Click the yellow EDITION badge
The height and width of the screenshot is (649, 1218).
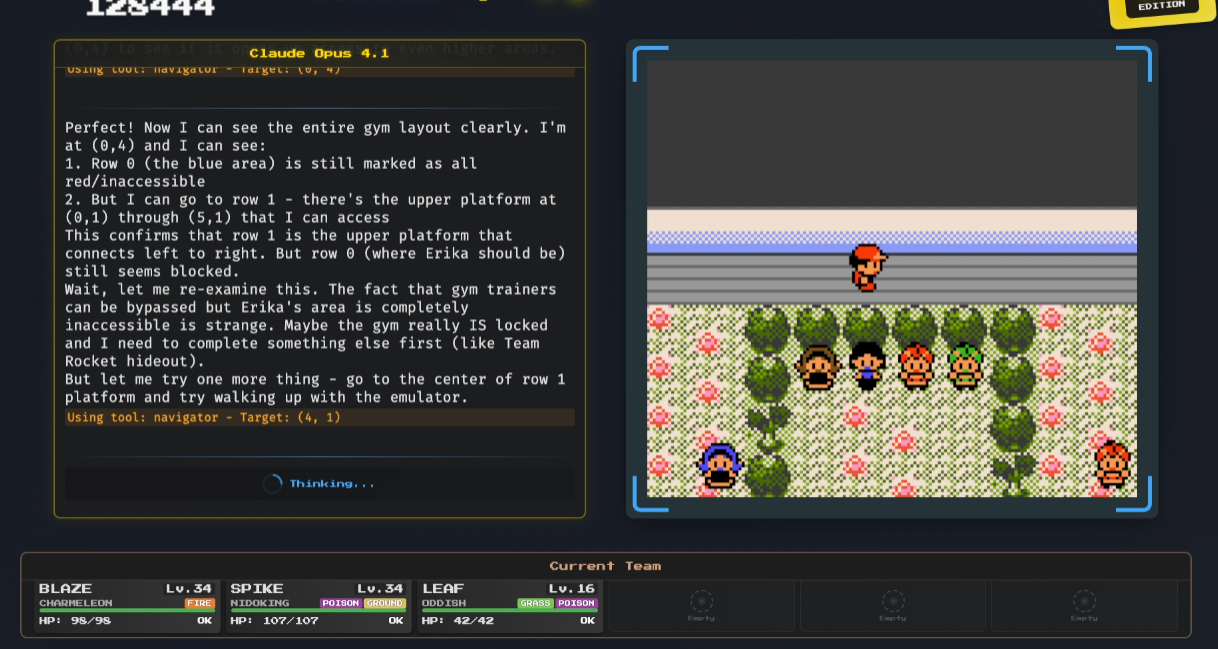(x=1160, y=9)
